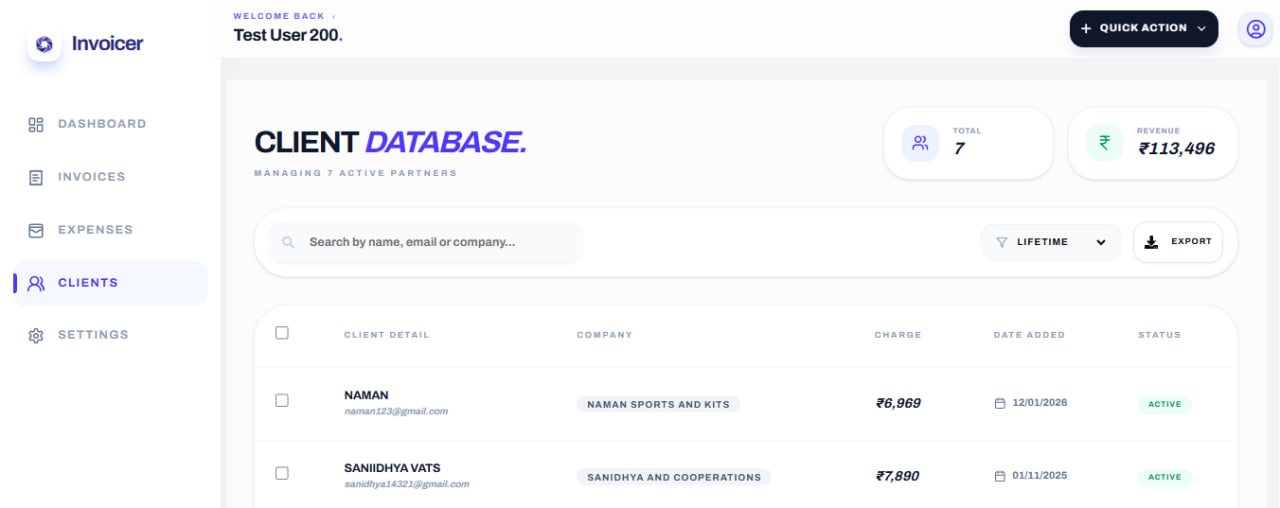Click calendar icon beside 01/11/2025
This screenshot has height=508, width=1280.
tap(999, 476)
